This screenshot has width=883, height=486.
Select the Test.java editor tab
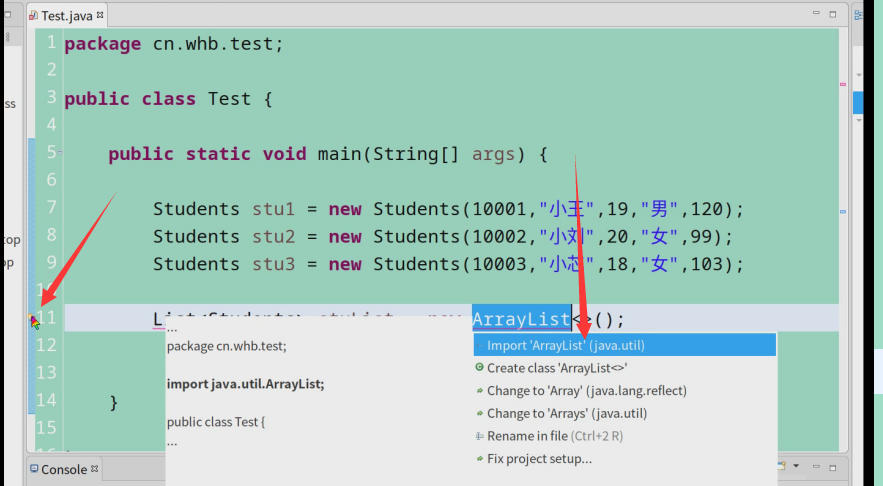coord(66,16)
